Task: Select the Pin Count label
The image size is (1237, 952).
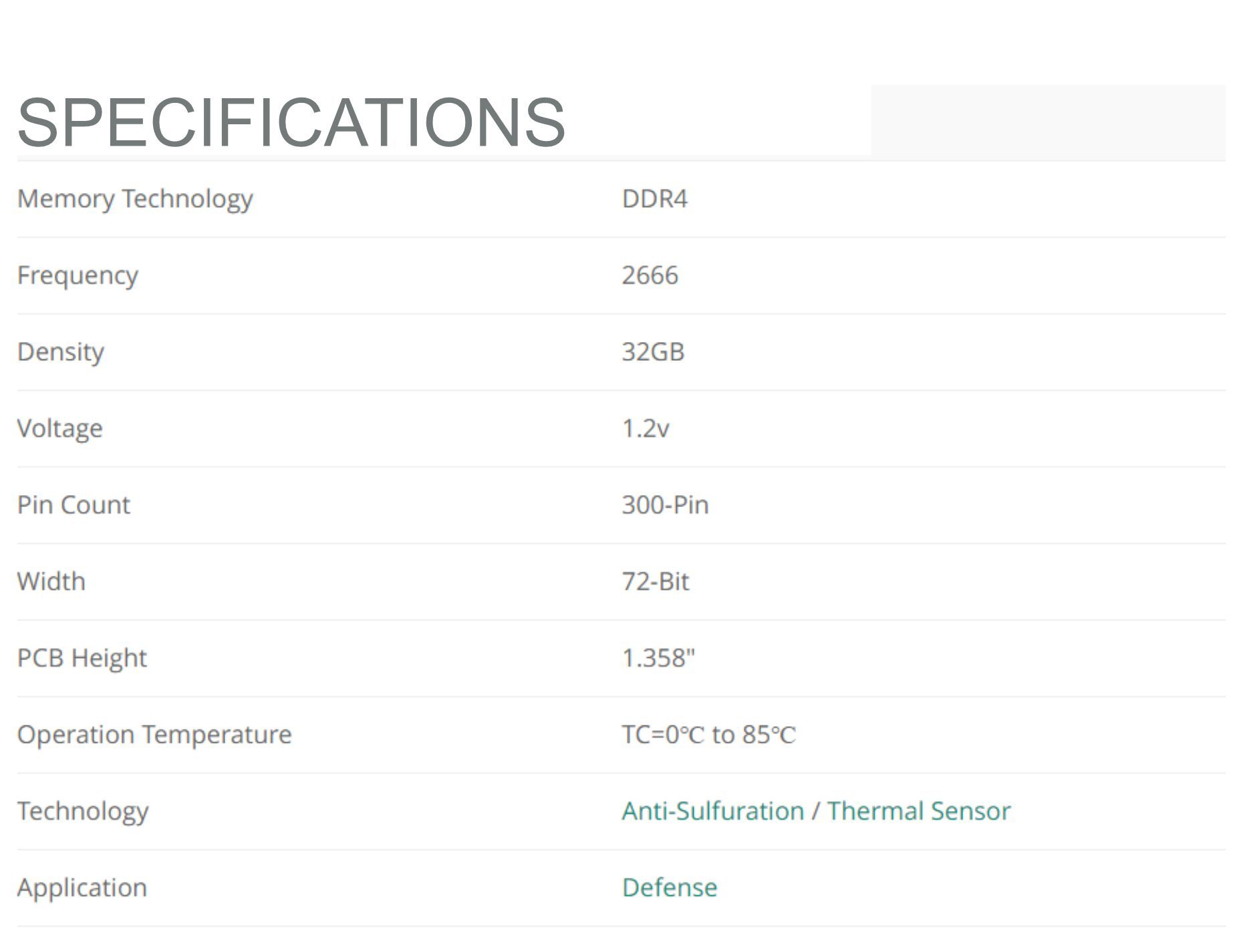Action: click(x=74, y=505)
